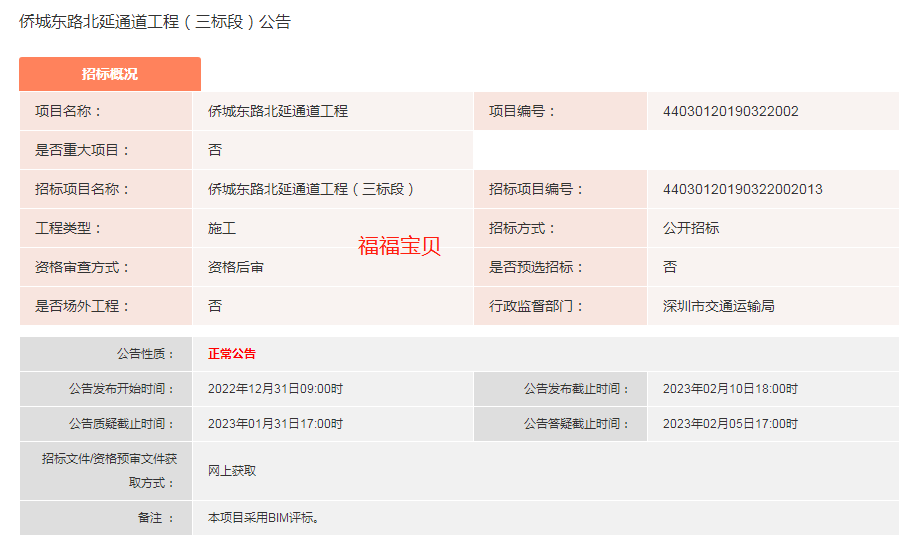Click the remark 本项目采用BIM评标。
The height and width of the screenshot is (538, 899).
263,518
